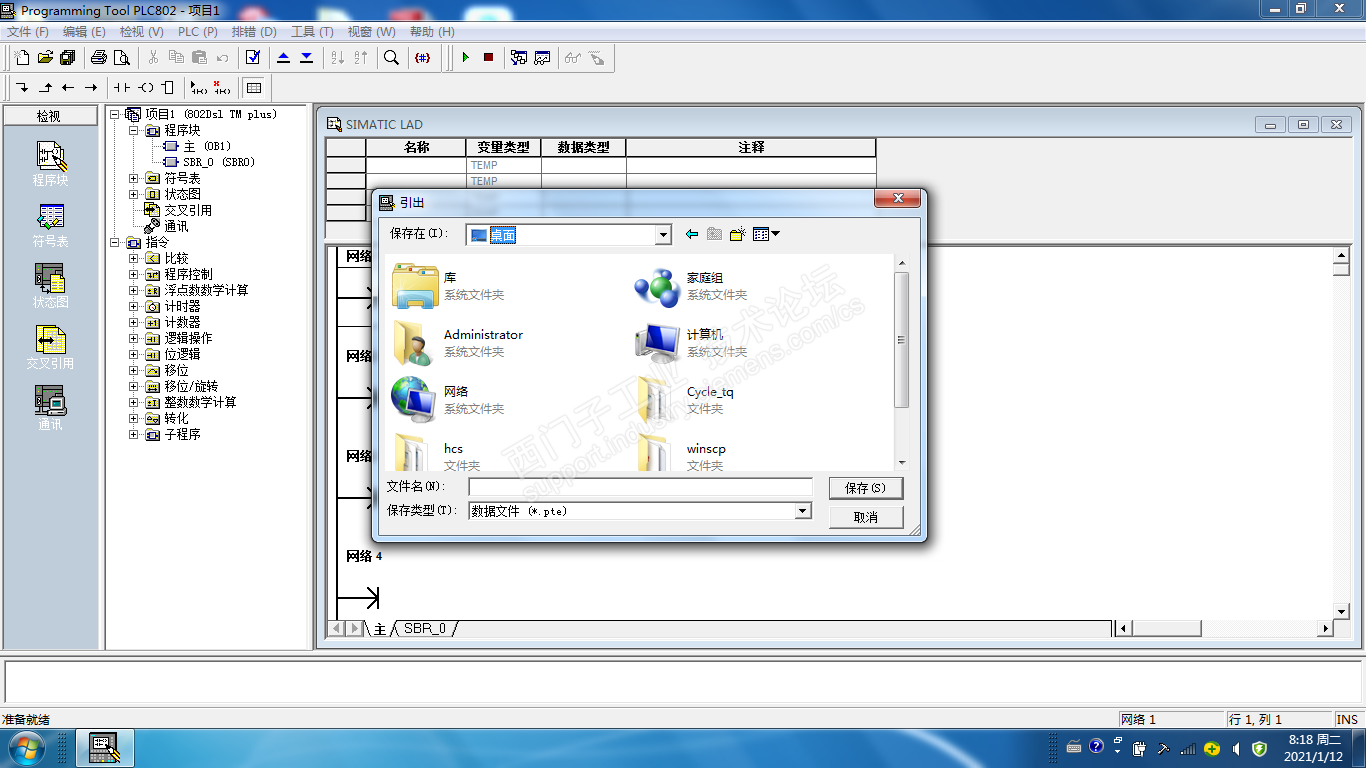Click the 检视 panel header button
Viewport: 1366px width, 768px height.
[x=49, y=116]
